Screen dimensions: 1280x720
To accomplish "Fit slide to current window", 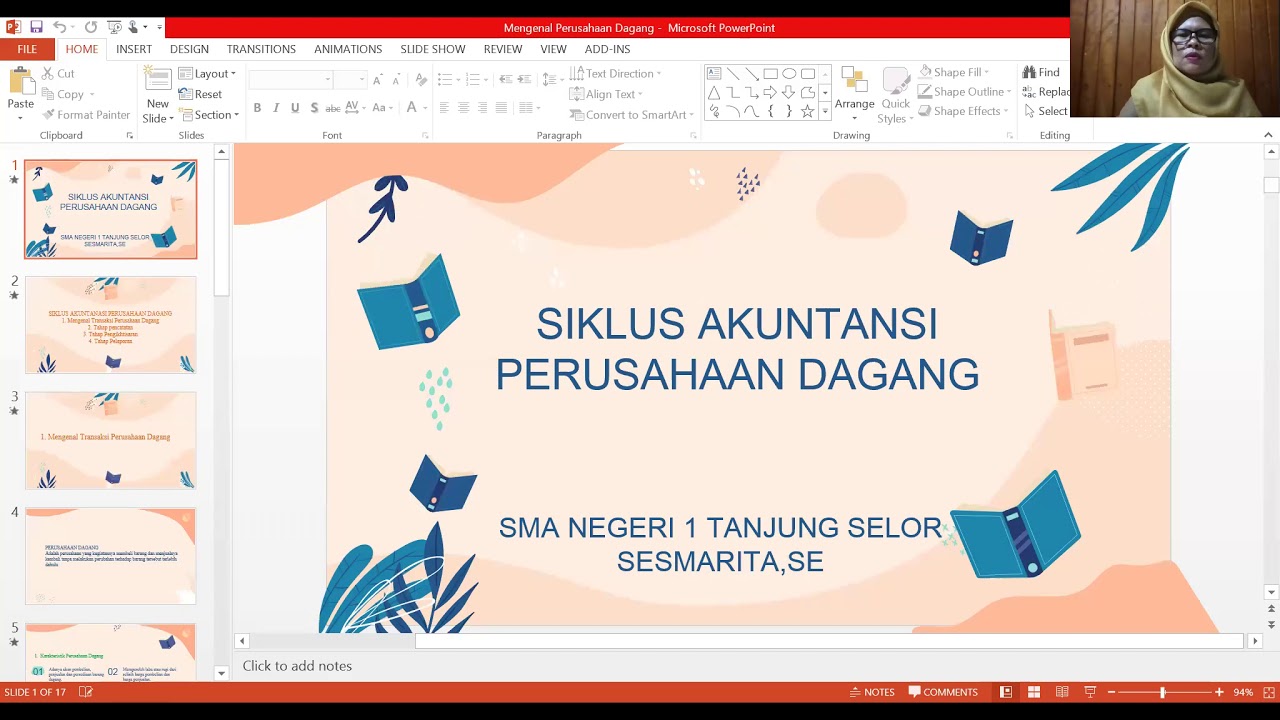I will pos(1267,692).
